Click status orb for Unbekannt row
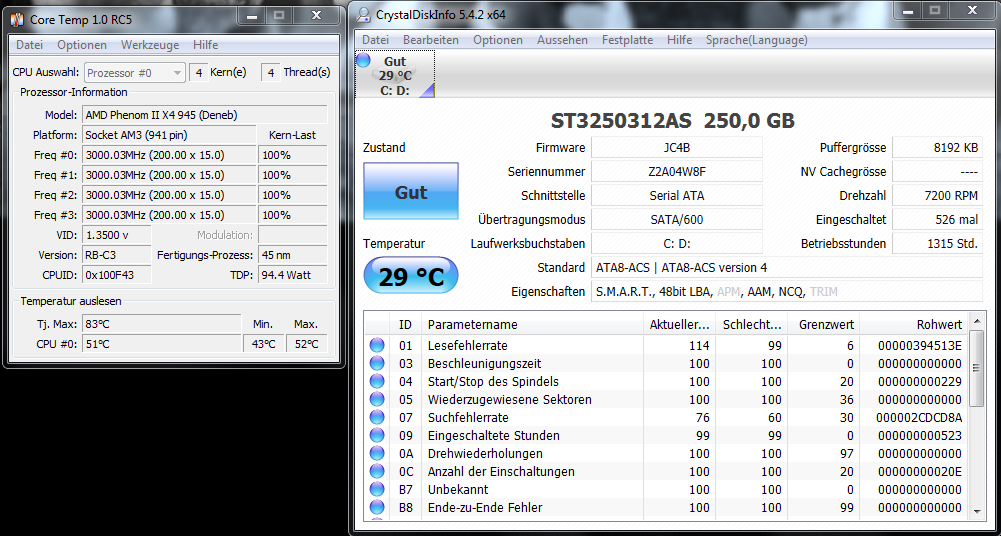Viewport: 1001px width, 536px height. (x=377, y=489)
